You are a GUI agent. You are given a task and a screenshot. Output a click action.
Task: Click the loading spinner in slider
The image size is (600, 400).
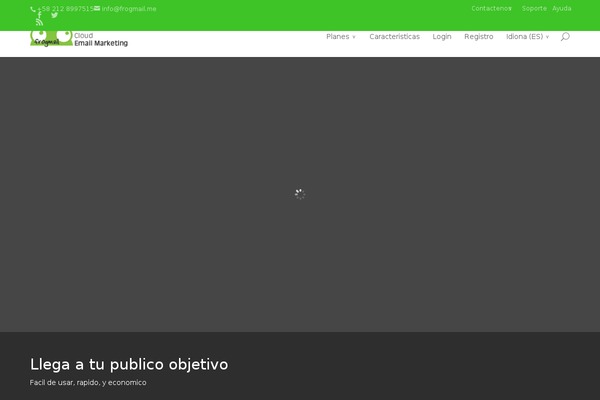pos(300,194)
